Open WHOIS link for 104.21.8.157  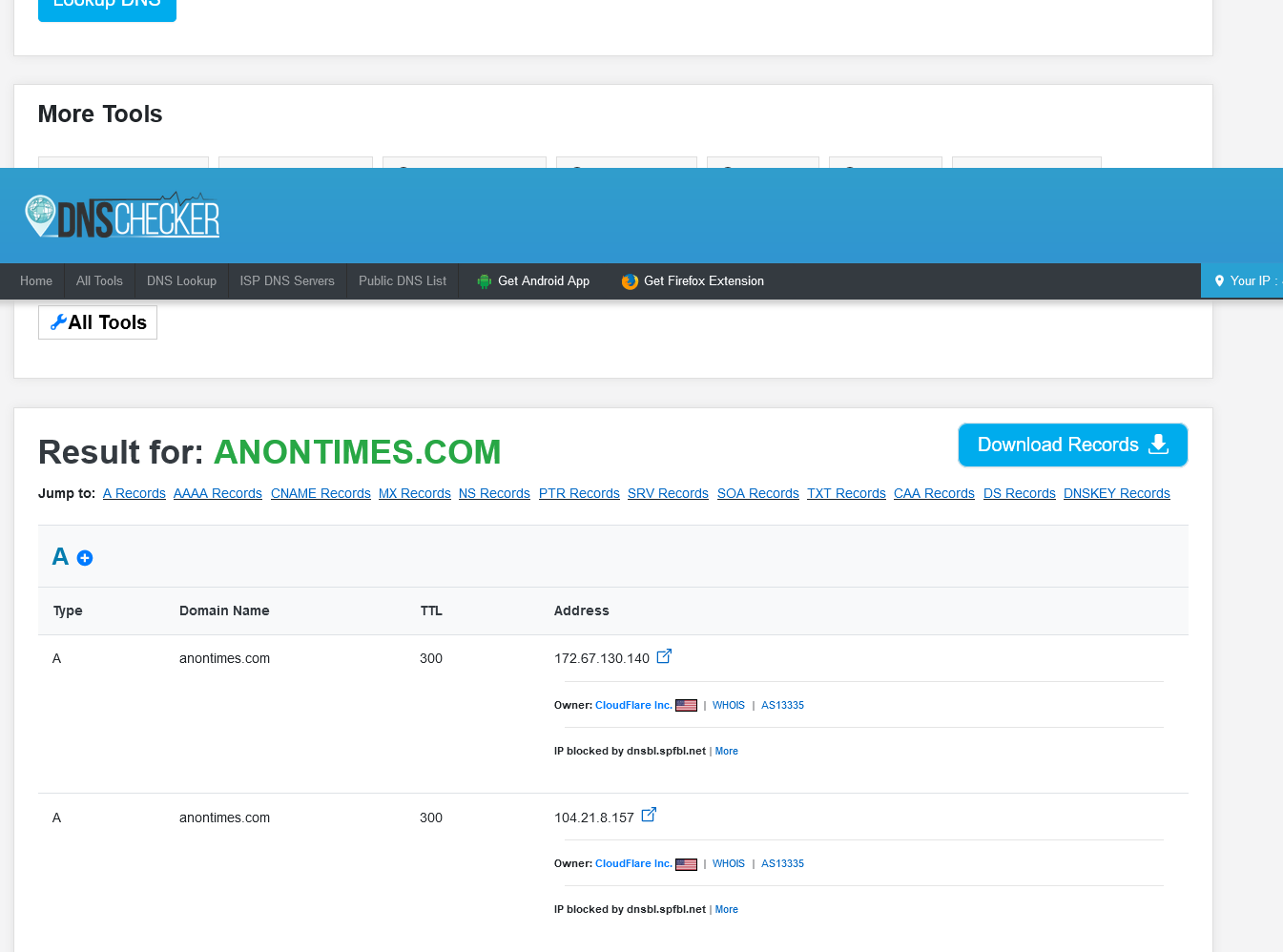729,864
